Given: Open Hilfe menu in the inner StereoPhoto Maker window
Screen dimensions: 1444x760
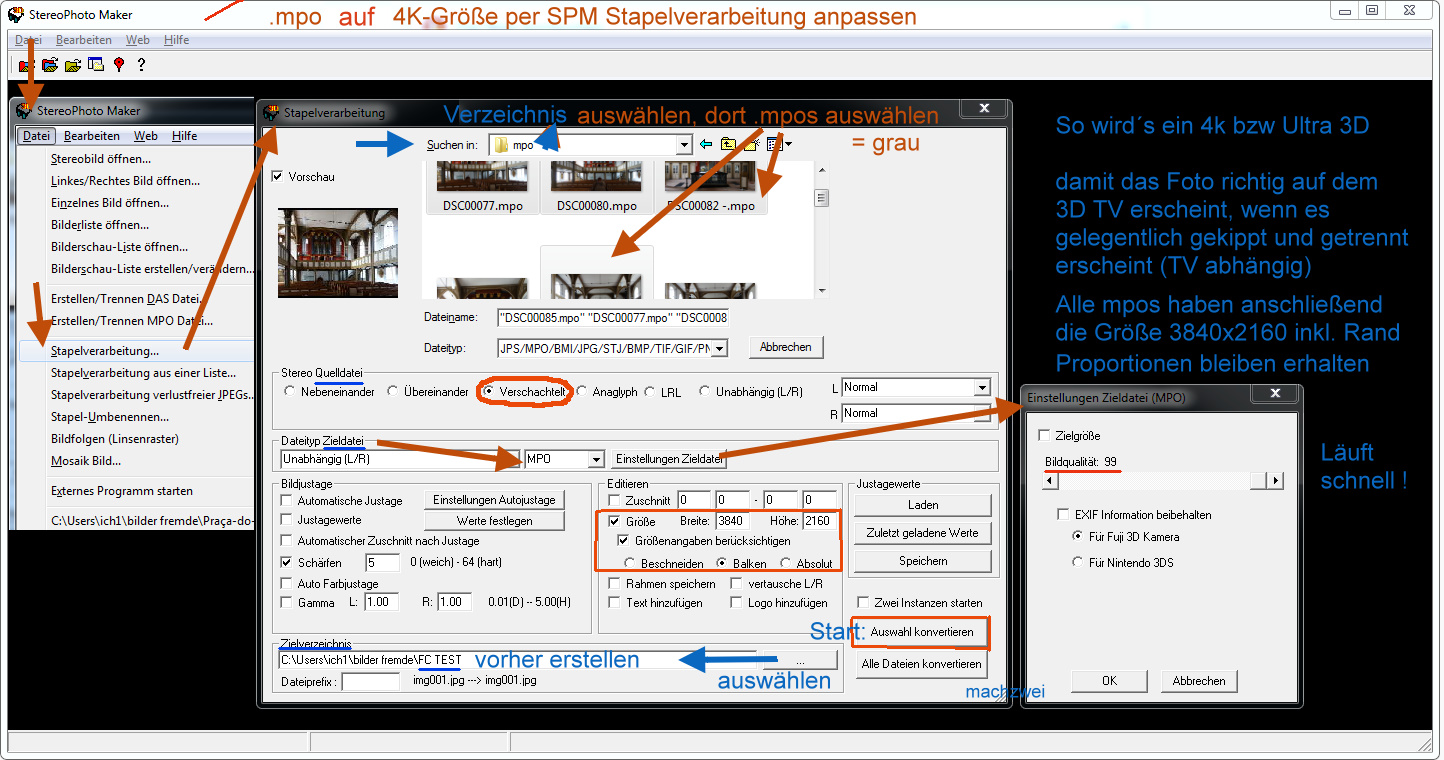Looking at the screenshot, I should coord(184,136).
